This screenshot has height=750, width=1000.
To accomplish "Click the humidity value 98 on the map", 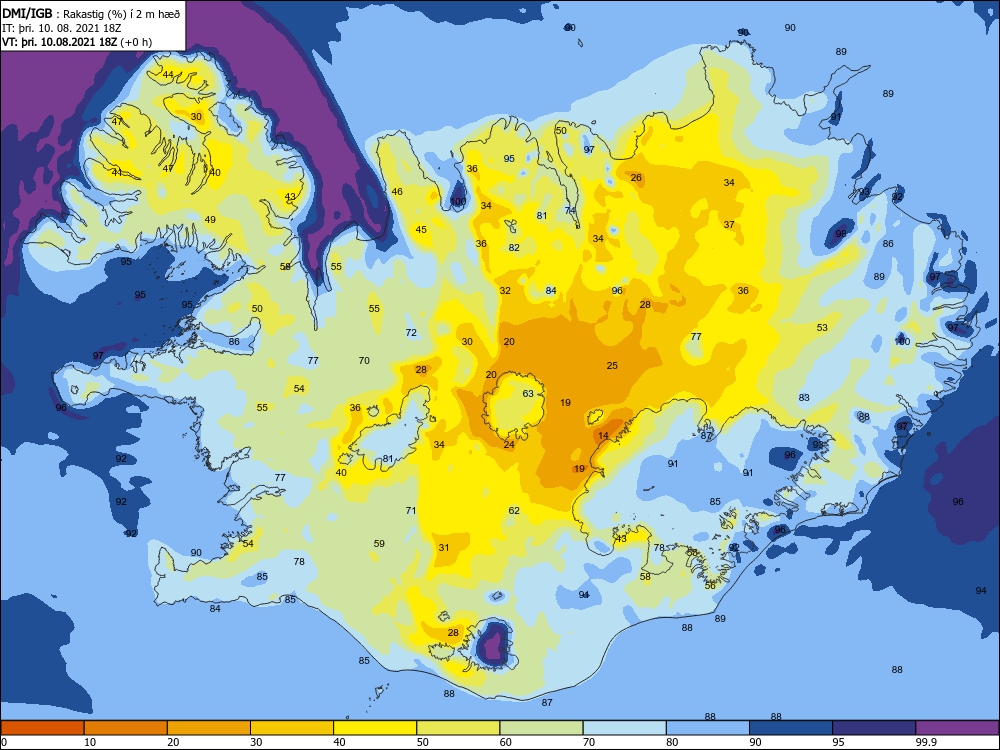I will 841,233.
